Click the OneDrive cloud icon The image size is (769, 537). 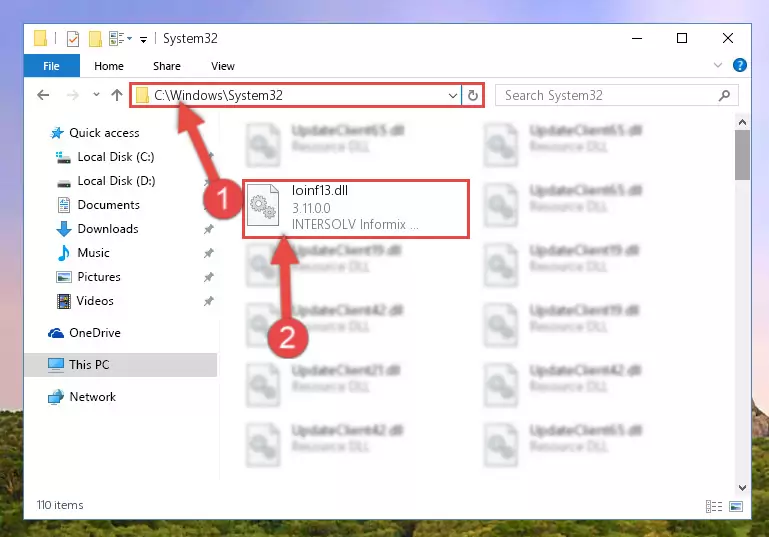(56, 333)
